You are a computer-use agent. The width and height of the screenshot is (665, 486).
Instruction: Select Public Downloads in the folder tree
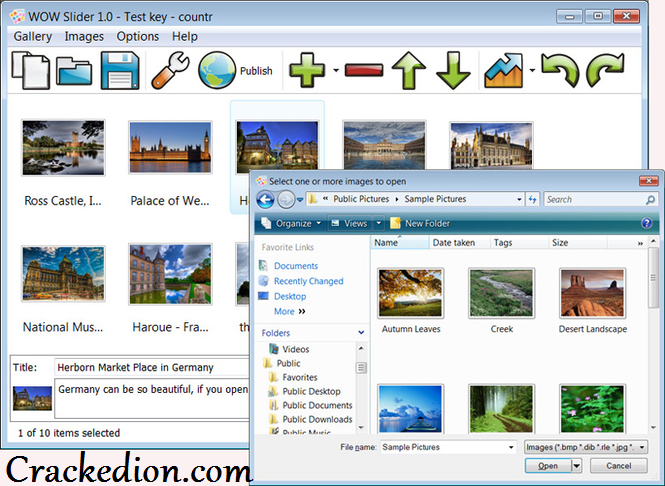(x=317, y=419)
